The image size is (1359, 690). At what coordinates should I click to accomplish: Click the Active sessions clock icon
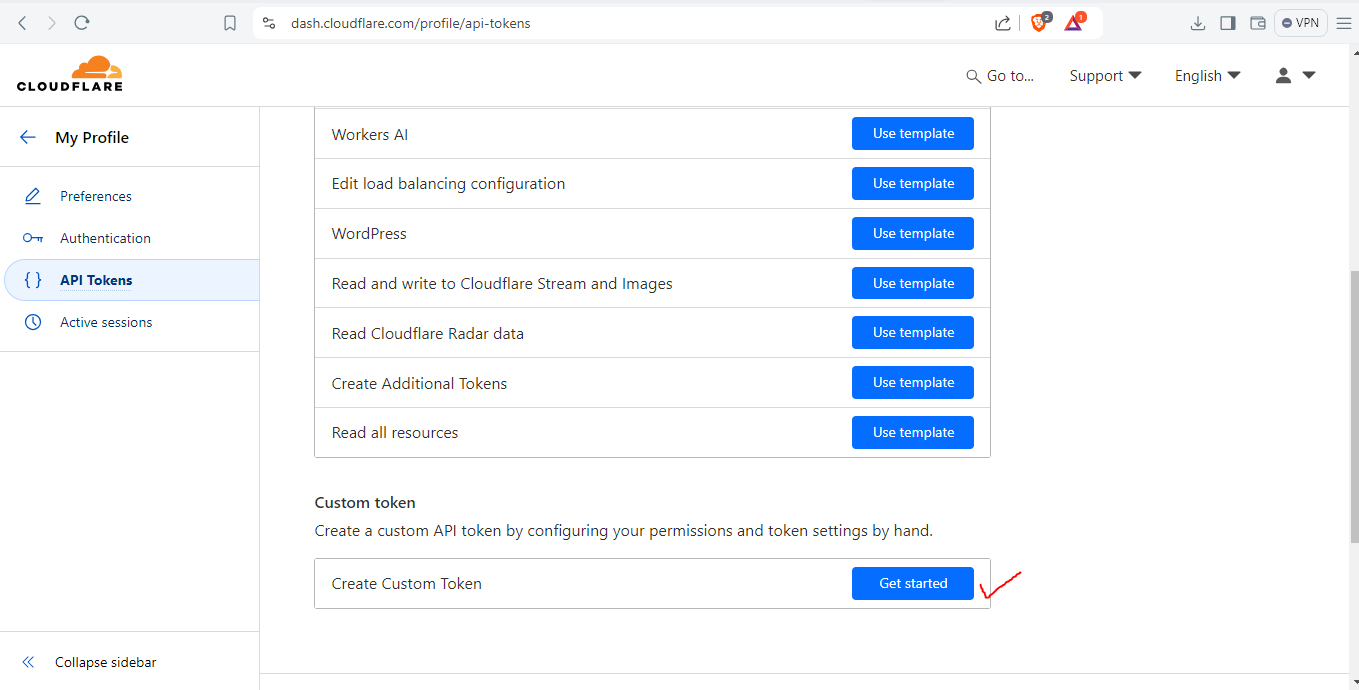coord(33,322)
